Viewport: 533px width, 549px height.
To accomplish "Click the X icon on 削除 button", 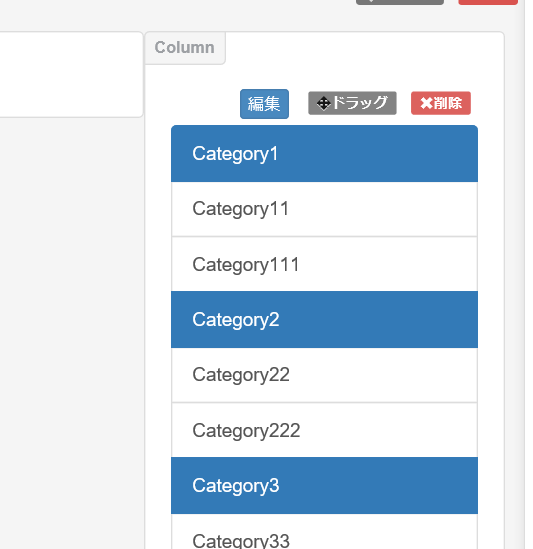I will click(426, 103).
